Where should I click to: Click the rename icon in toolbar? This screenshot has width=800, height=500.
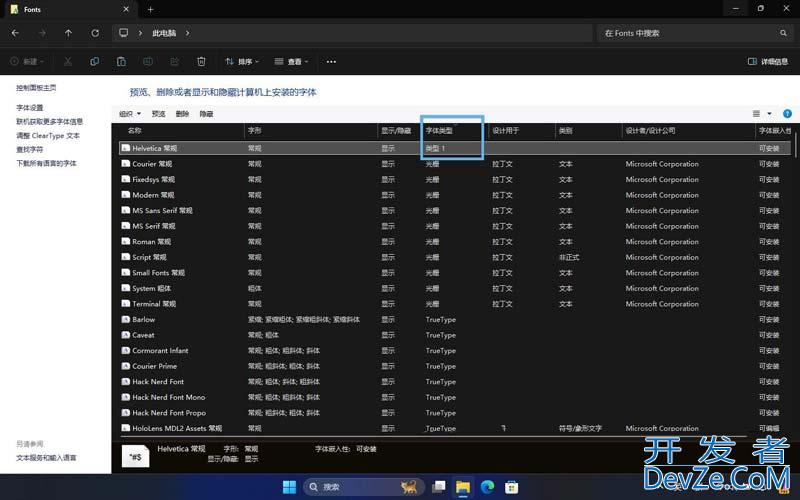pos(148,62)
